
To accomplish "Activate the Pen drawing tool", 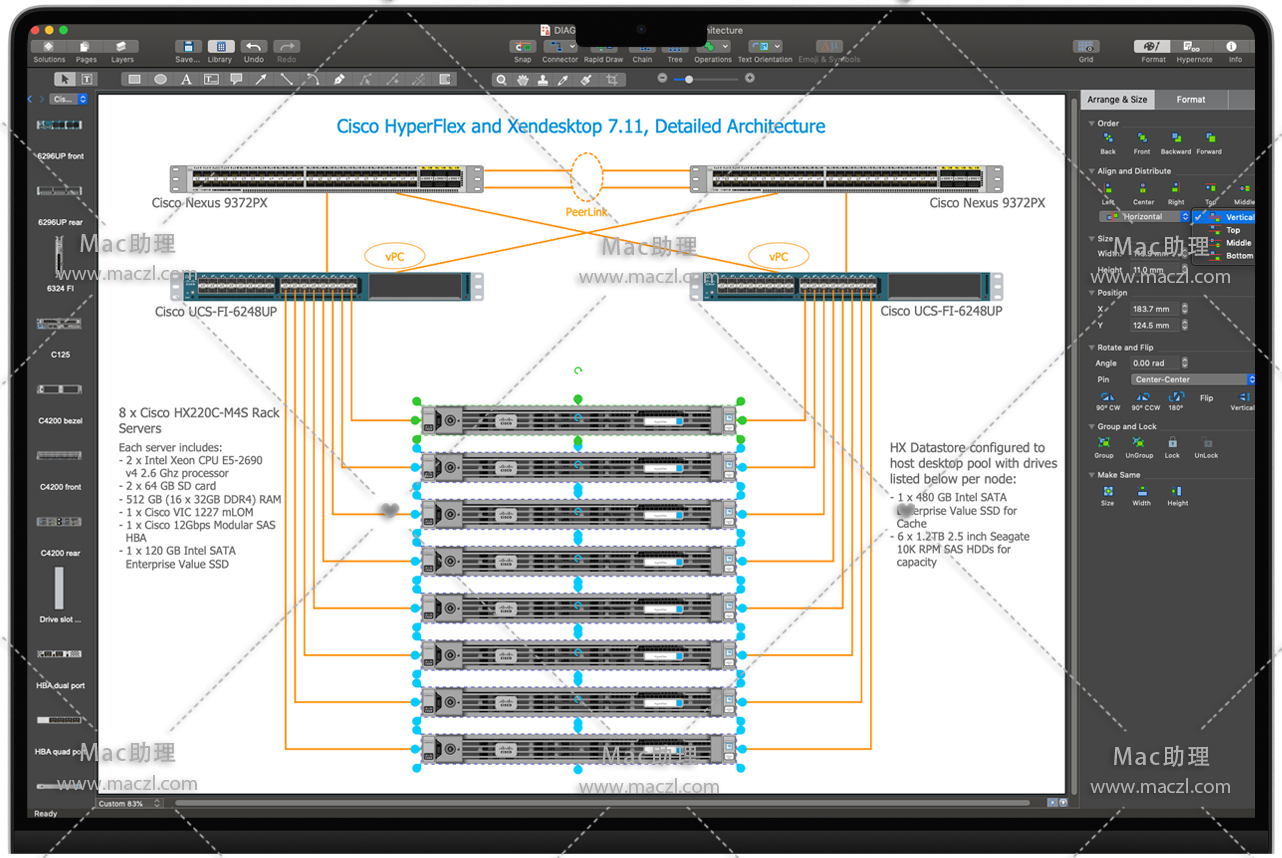I will coord(339,79).
